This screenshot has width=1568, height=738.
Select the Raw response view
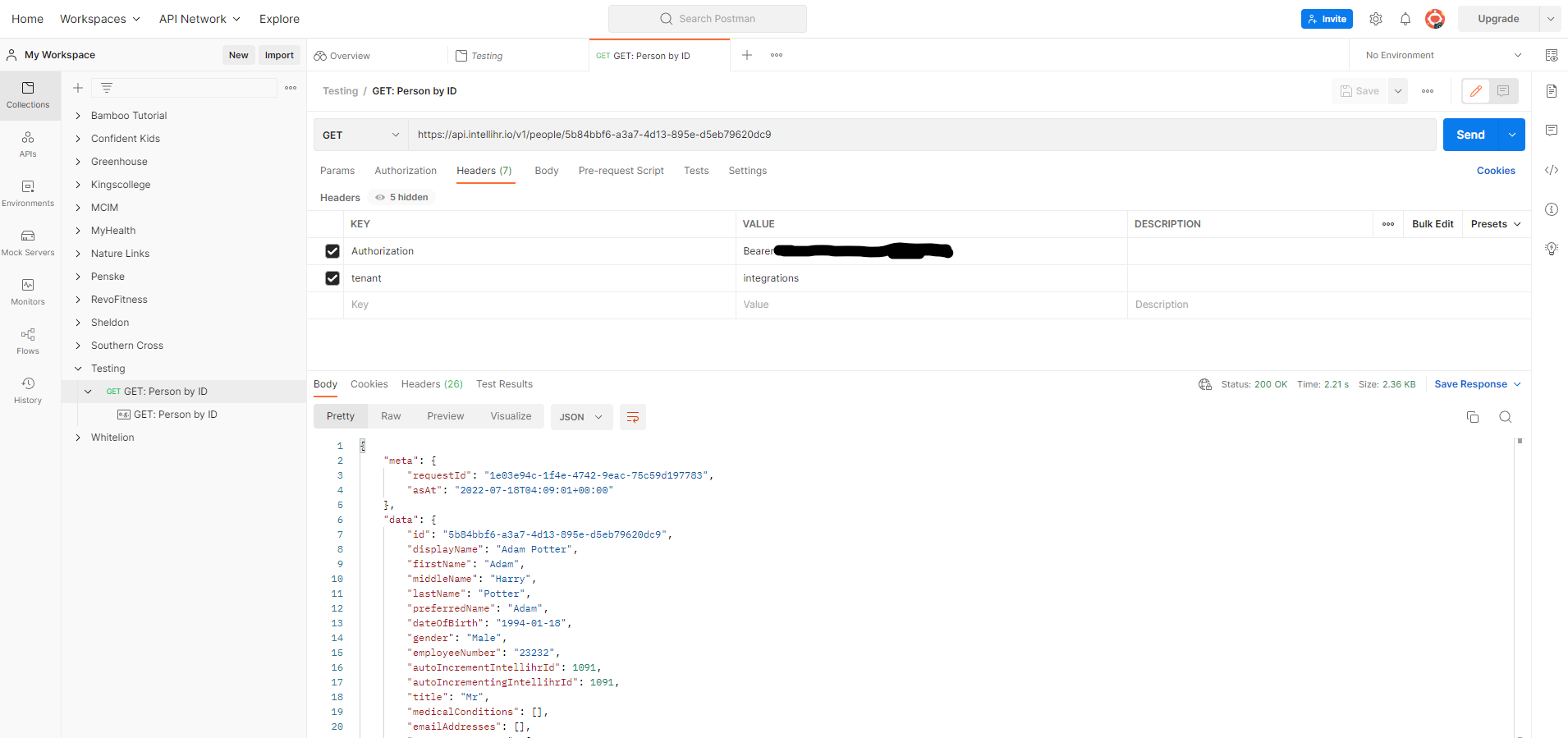tap(391, 416)
